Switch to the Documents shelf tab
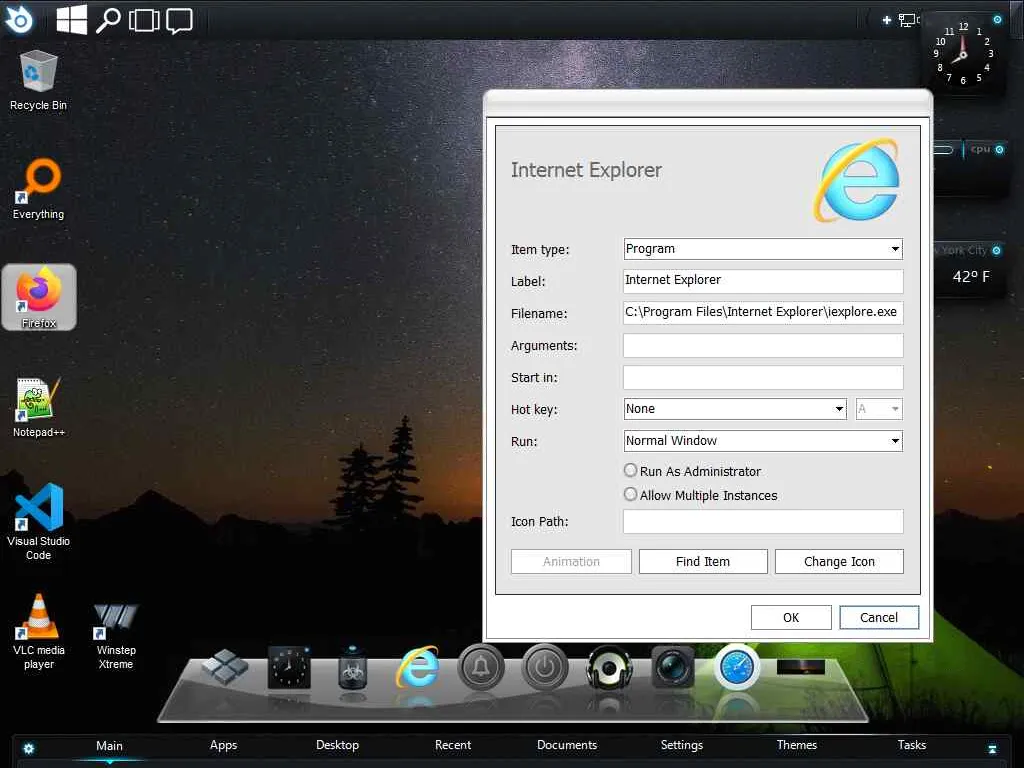This screenshot has width=1024, height=768. (x=567, y=745)
